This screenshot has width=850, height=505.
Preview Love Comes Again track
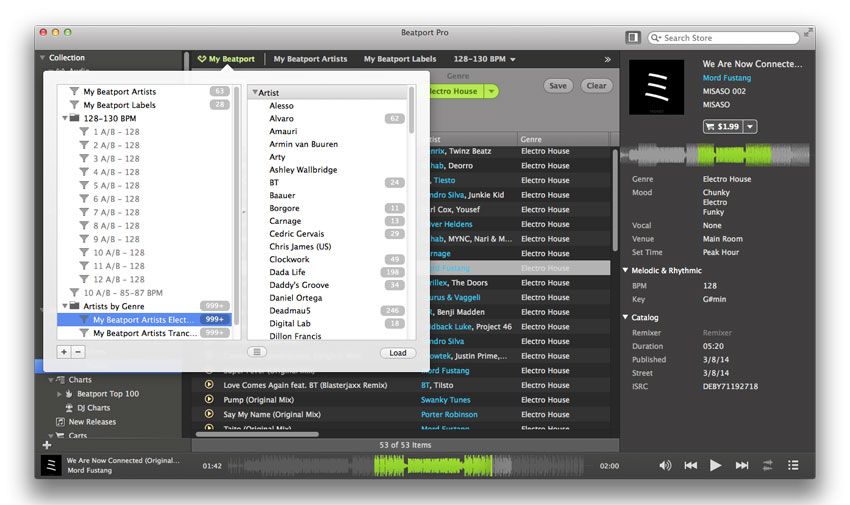(x=209, y=385)
